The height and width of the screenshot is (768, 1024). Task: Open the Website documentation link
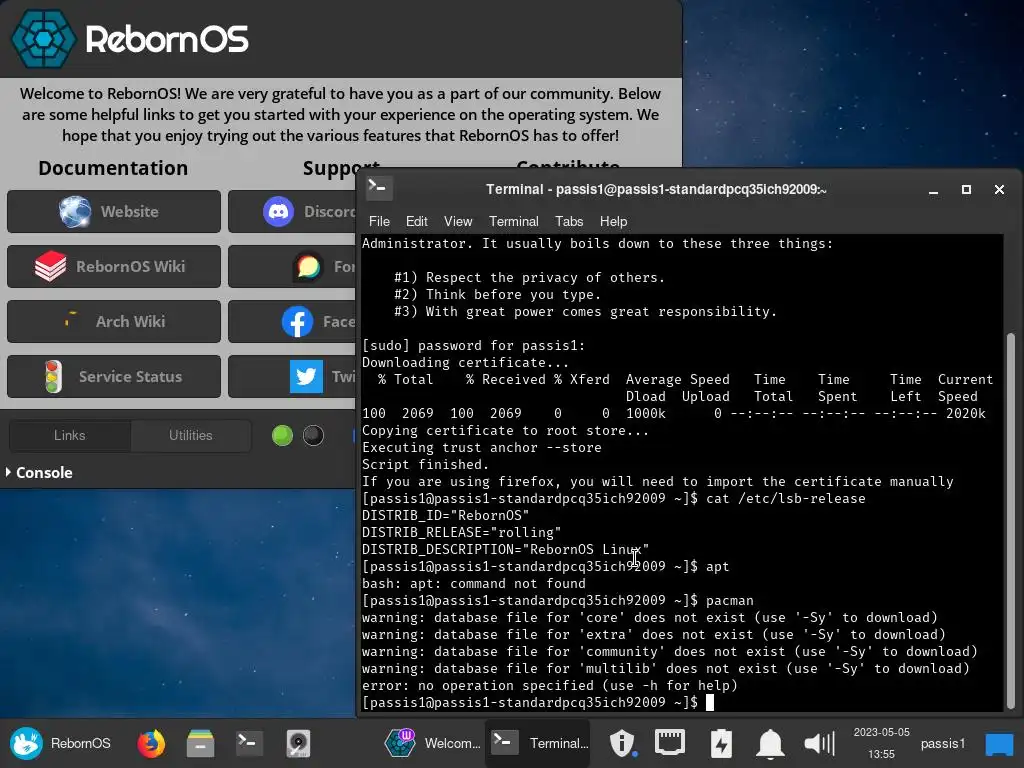click(x=114, y=212)
